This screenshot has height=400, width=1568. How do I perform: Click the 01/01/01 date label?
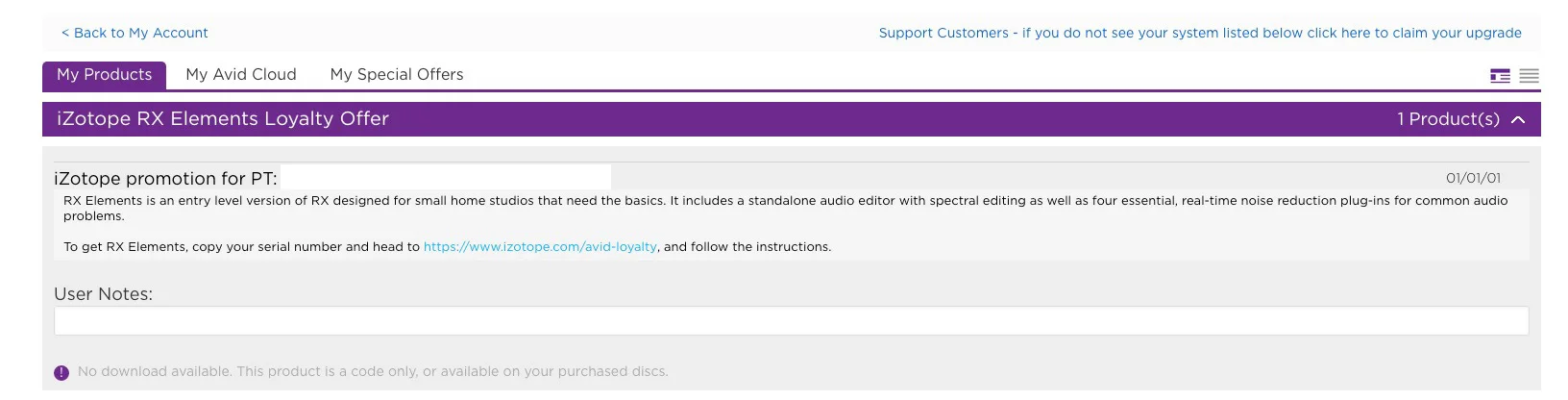(x=1473, y=178)
